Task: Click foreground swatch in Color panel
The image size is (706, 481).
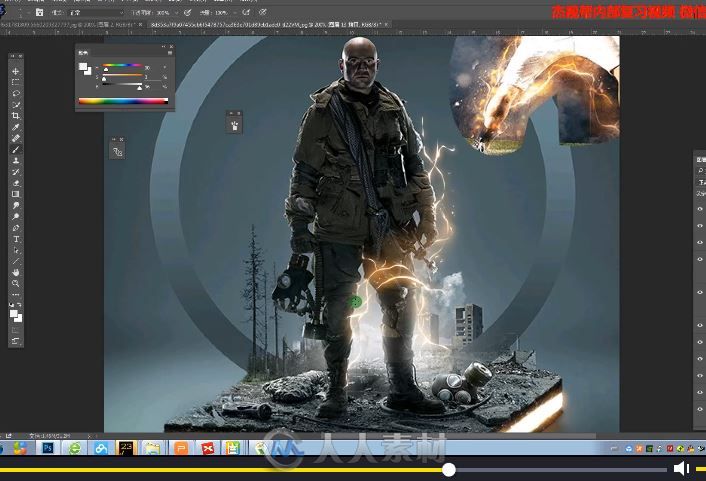Action: click(82, 67)
